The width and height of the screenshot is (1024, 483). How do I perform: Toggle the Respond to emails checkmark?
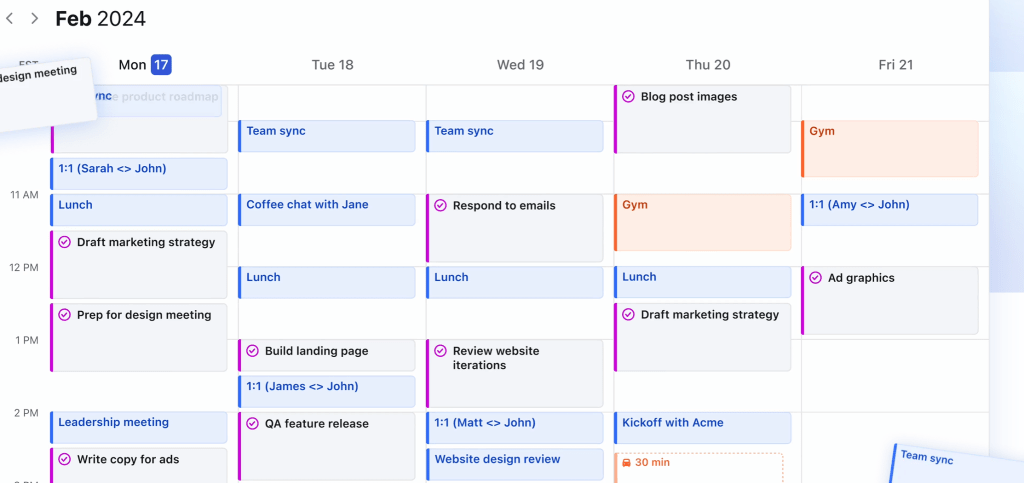pyautogui.click(x=440, y=205)
